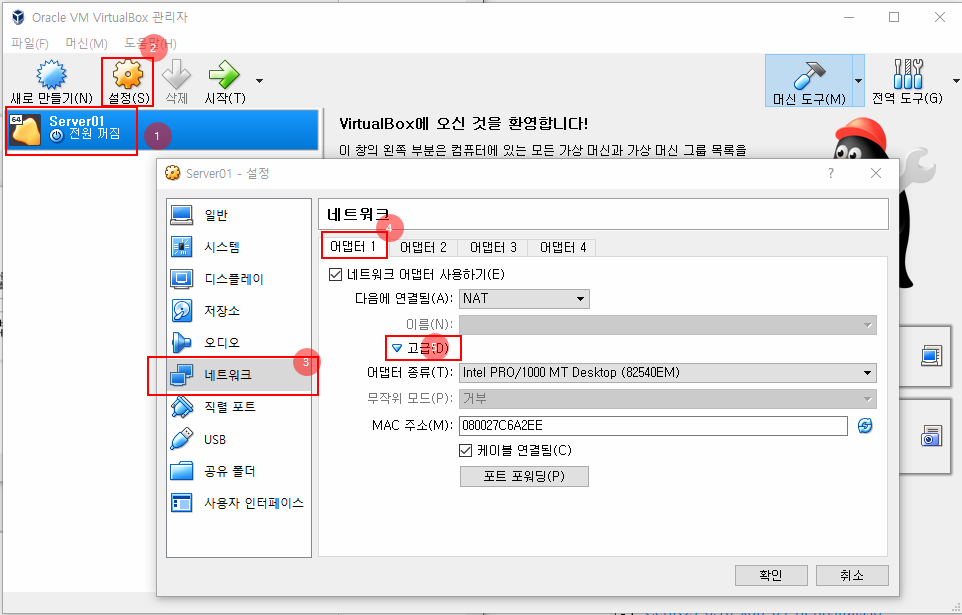The width and height of the screenshot is (962, 615).
Task: Open dropdown arrow next to 시작 button
Action: 260,80
